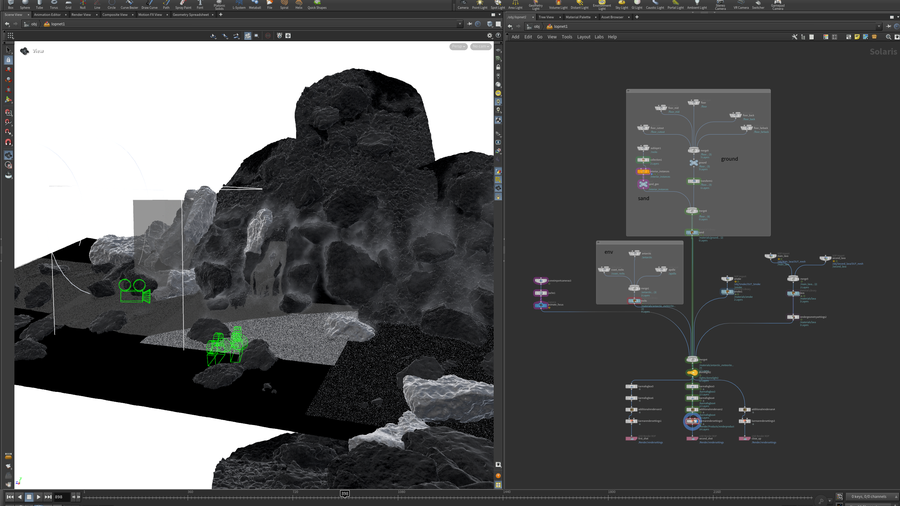Switch to the Material Palette tab
This screenshot has height=506, width=900.
tap(578, 16)
